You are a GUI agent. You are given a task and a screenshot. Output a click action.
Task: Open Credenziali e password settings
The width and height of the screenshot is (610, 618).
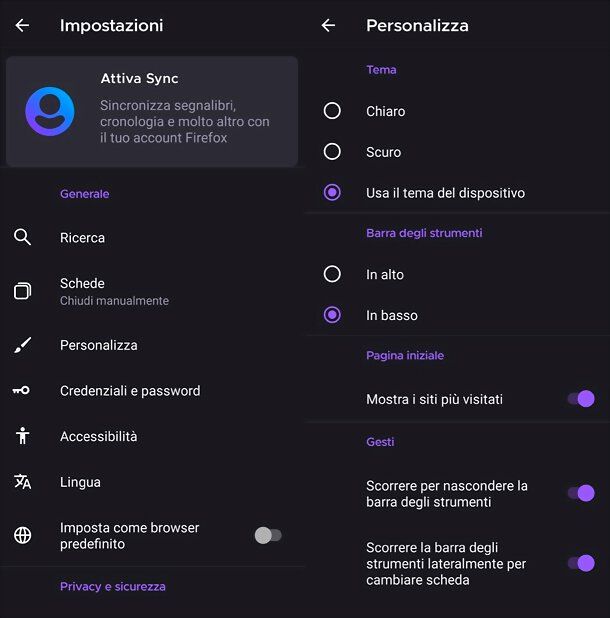coord(152,391)
